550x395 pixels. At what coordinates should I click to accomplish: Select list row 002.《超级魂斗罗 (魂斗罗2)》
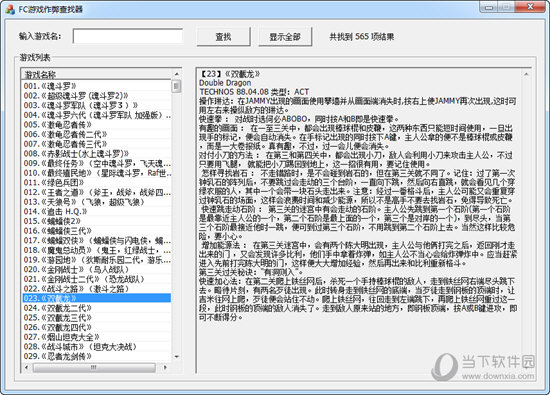point(97,96)
